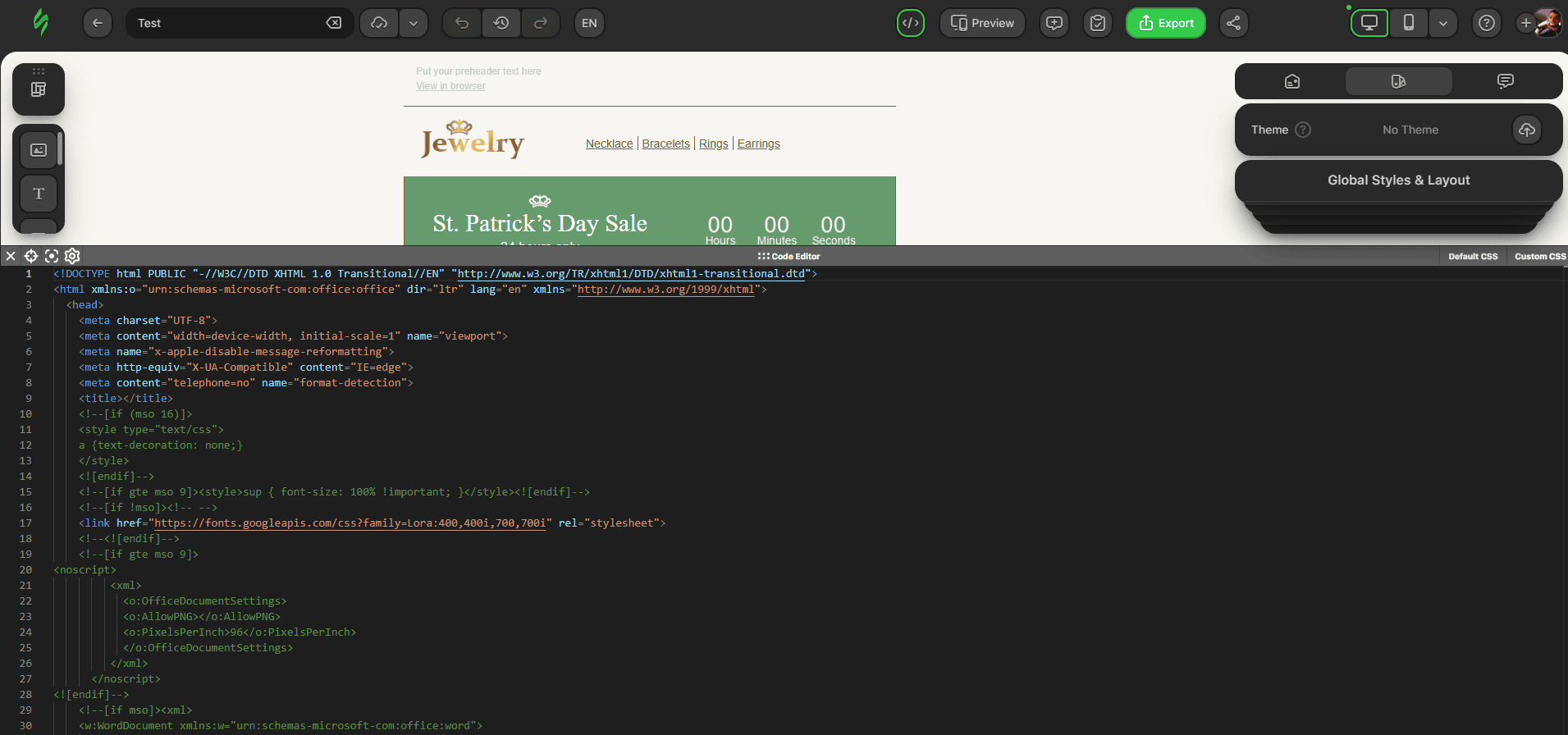Click the crosshair icon in code editor
Viewport: 1568px width, 735px height.
point(31,256)
